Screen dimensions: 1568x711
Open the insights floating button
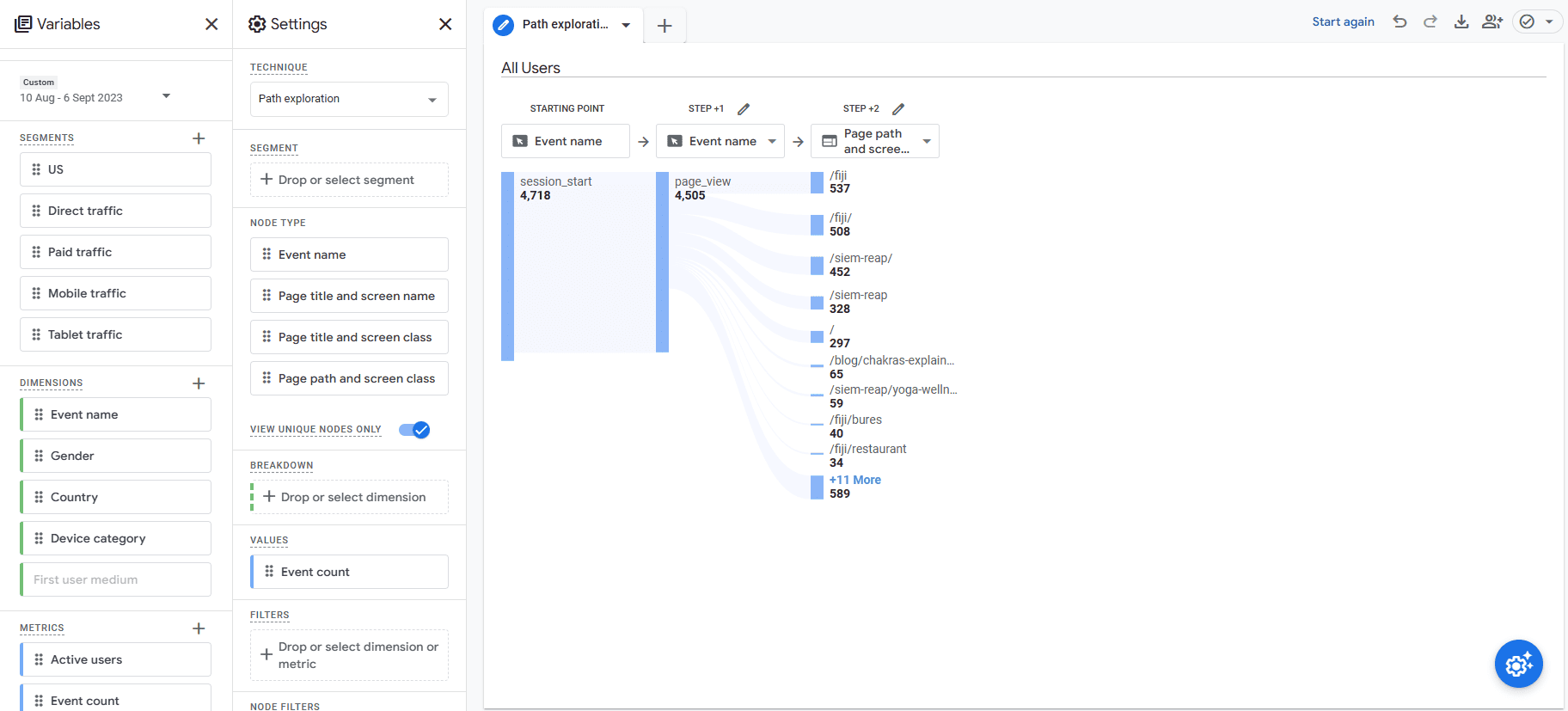(1518, 664)
